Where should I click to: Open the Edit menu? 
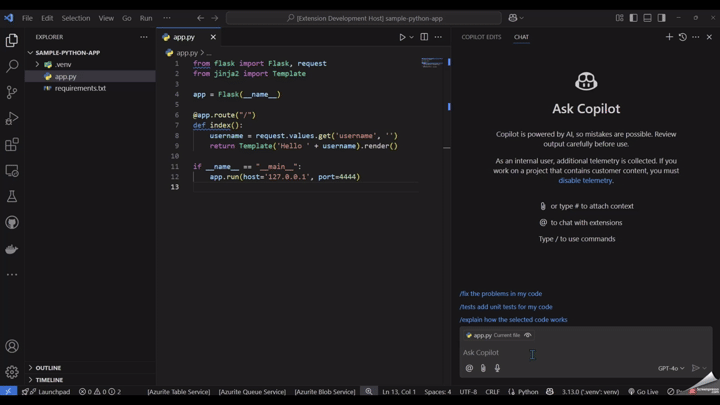[47, 18]
